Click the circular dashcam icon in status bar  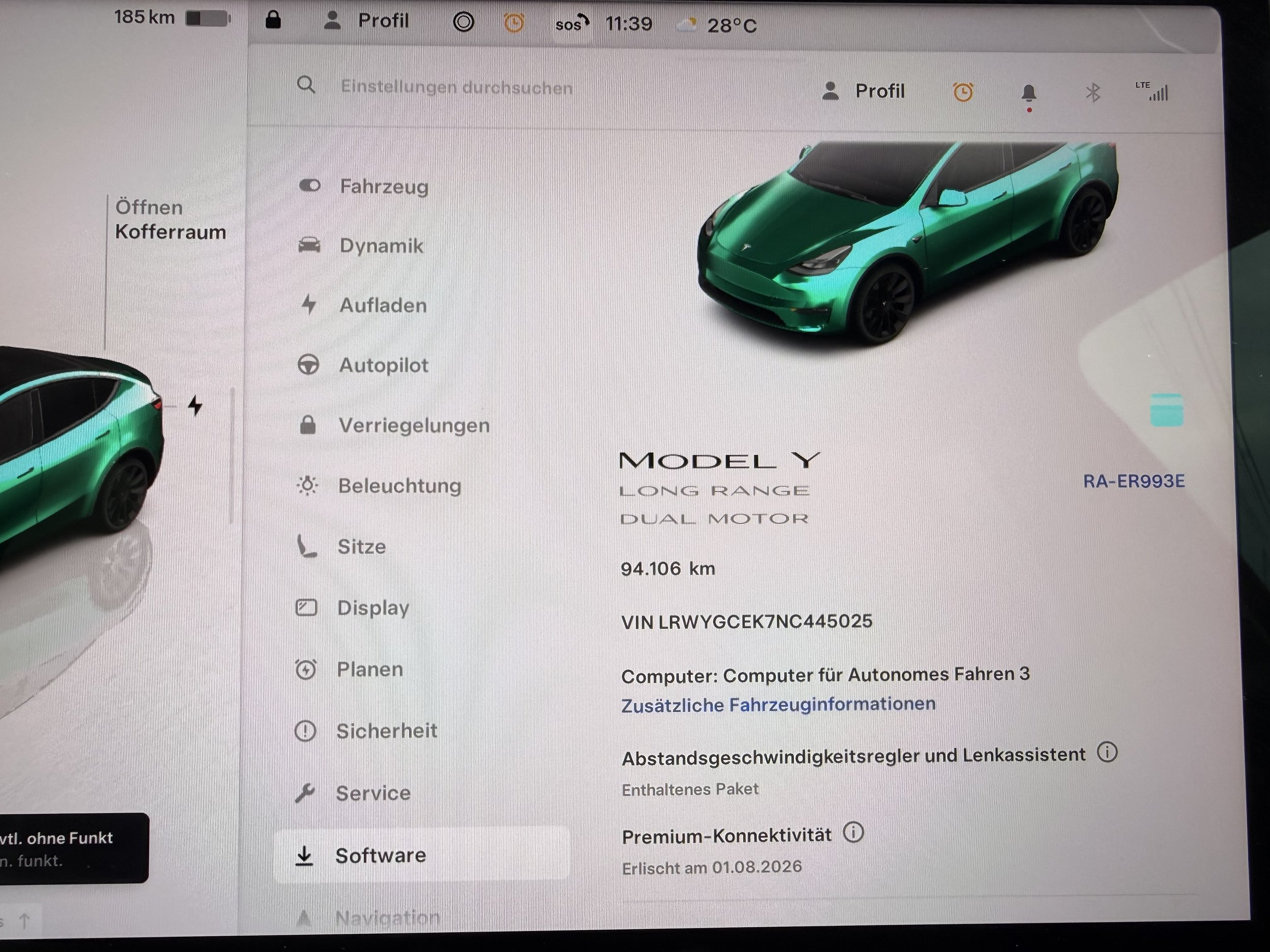(x=463, y=22)
